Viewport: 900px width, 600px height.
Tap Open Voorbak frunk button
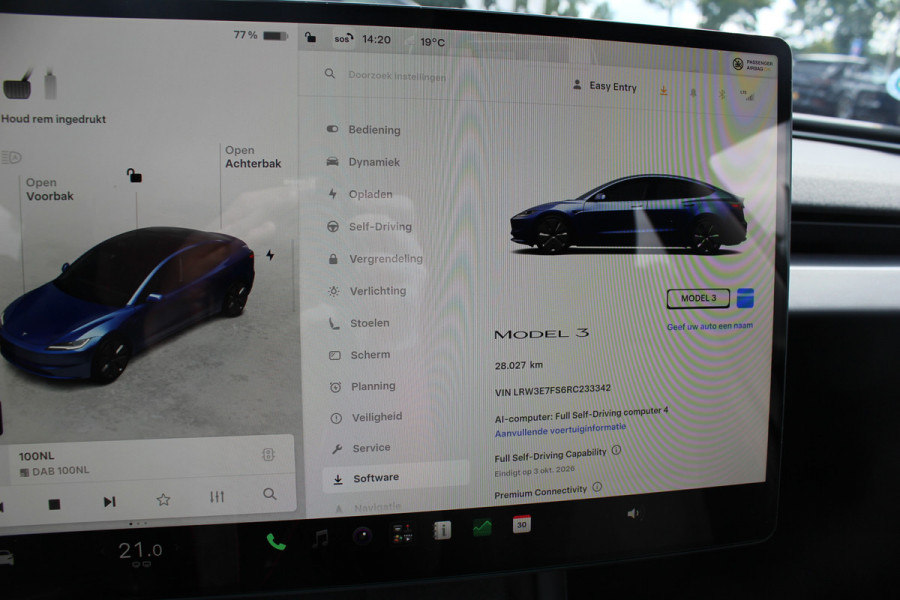coord(49,189)
